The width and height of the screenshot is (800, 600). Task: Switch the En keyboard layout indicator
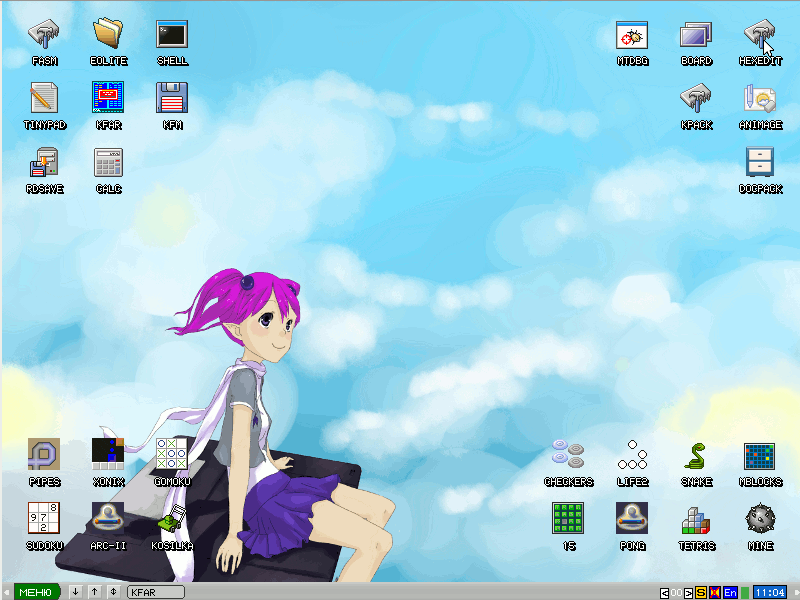[x=730, y=592]
